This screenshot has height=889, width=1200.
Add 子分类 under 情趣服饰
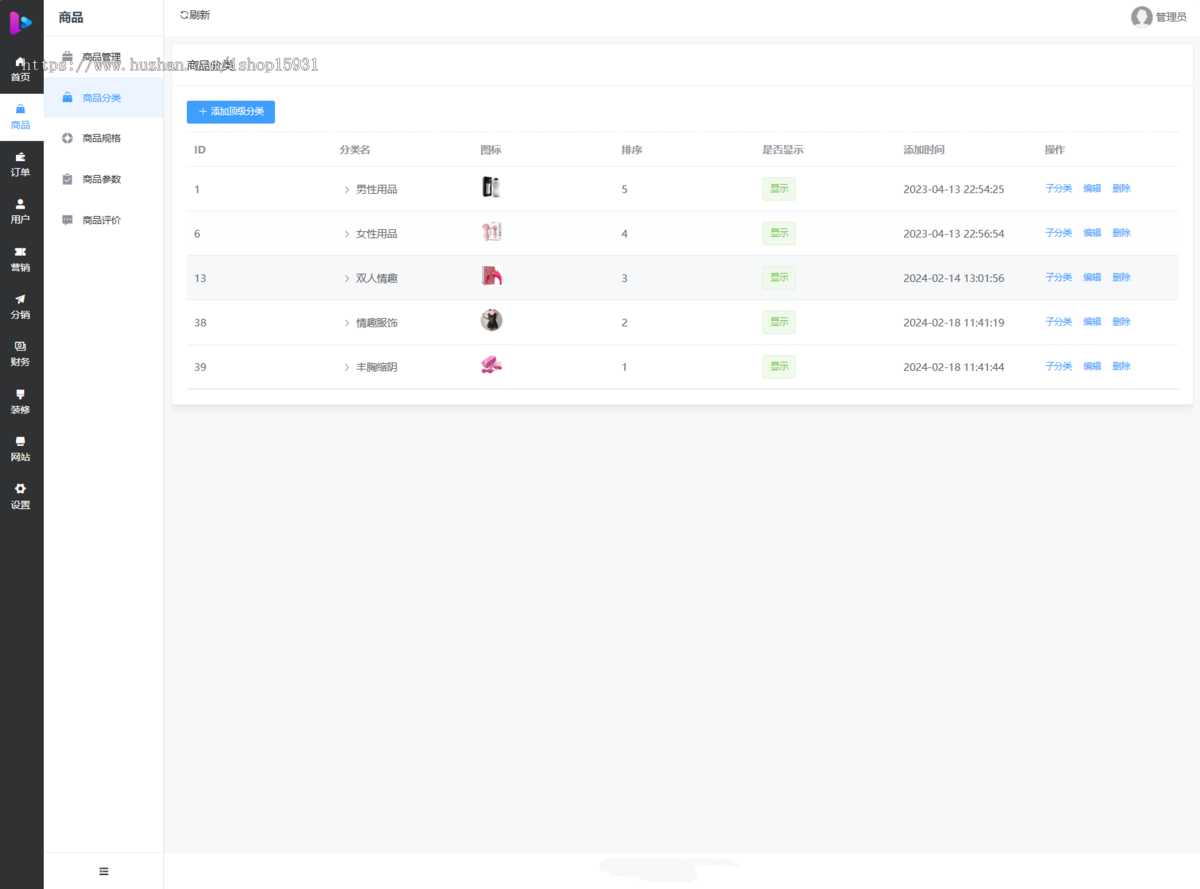[1058, 322]
